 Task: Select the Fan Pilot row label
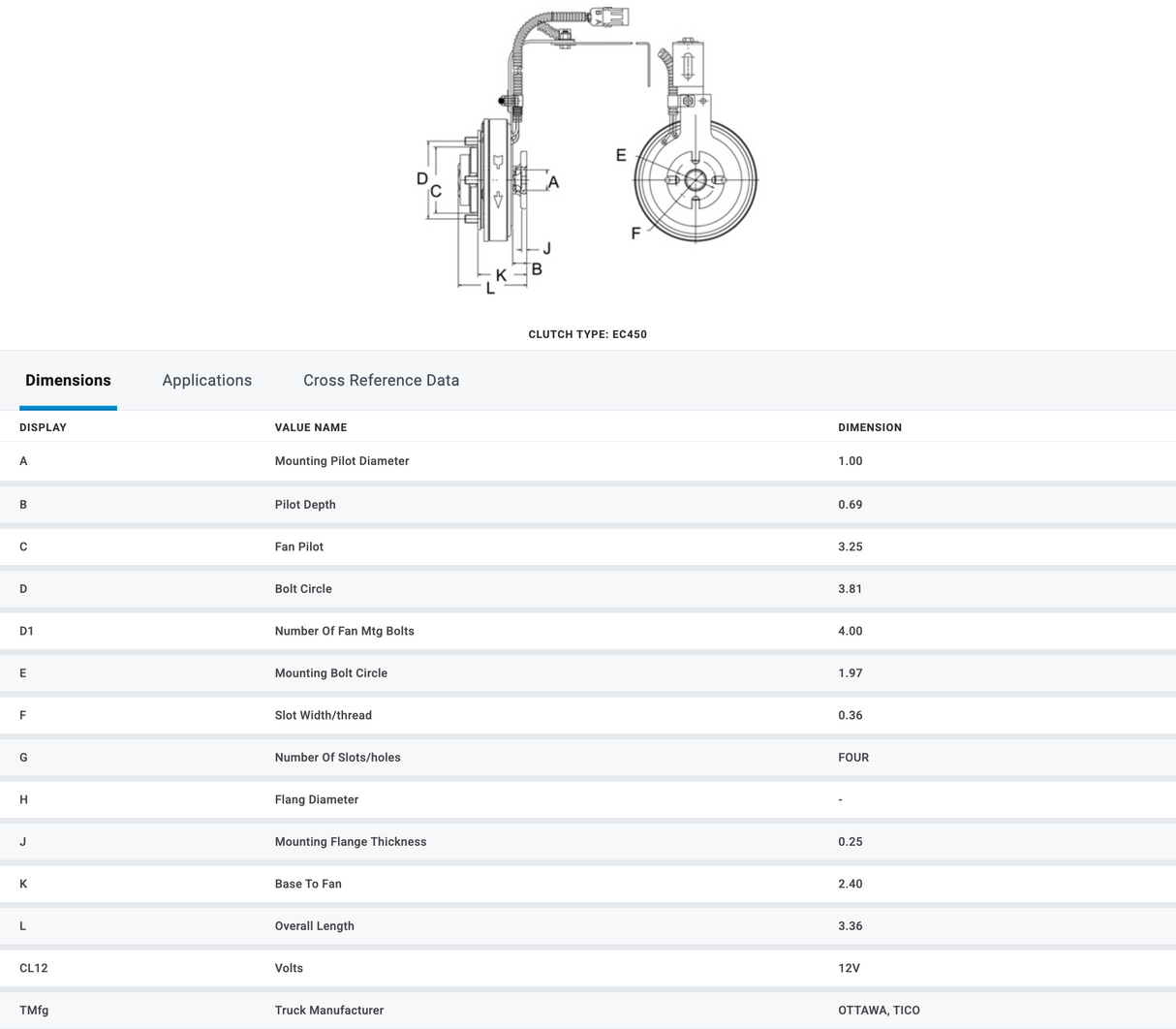(299, 546)
